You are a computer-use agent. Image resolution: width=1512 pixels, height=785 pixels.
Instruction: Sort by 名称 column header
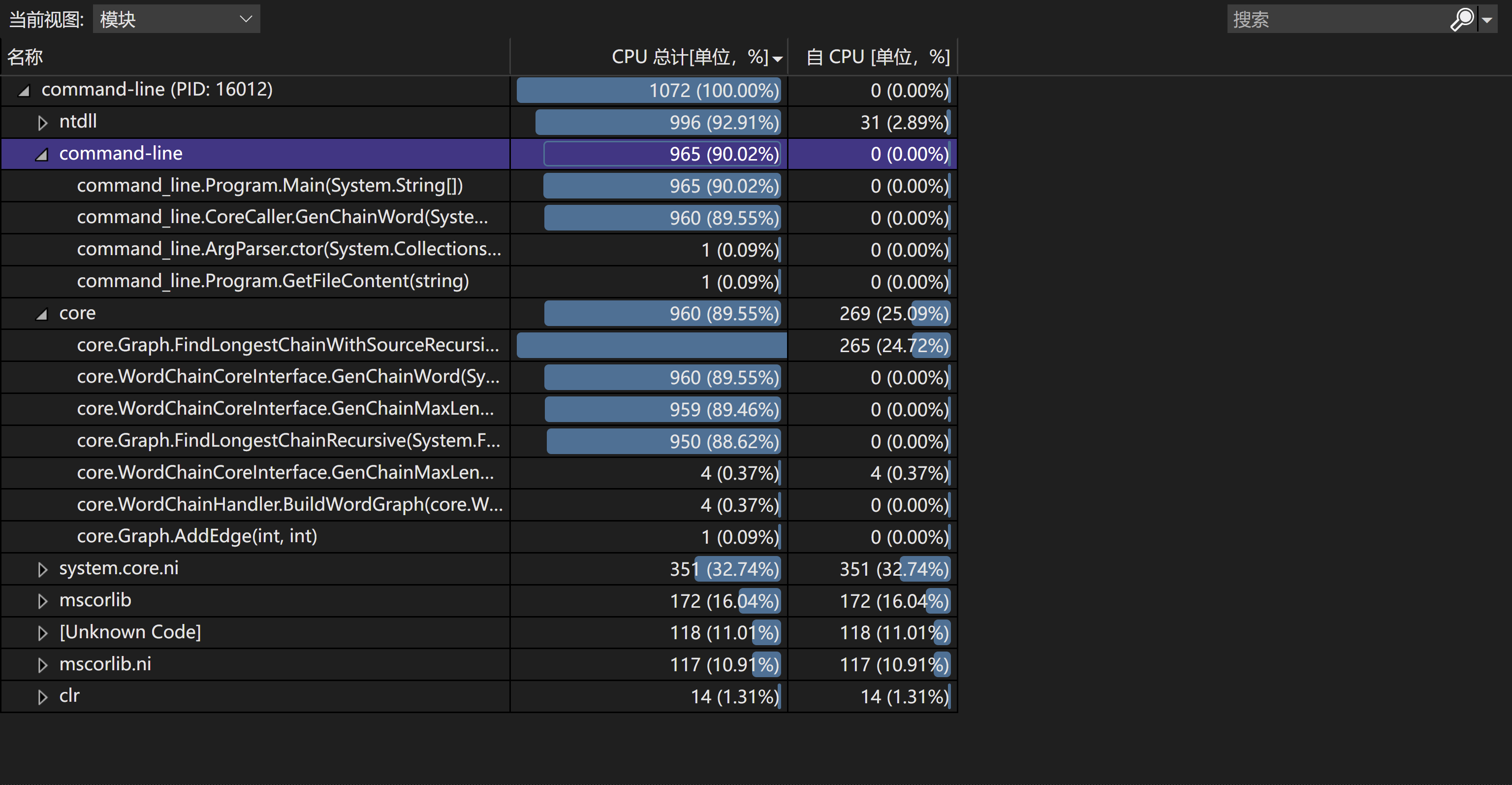[255, 57]
